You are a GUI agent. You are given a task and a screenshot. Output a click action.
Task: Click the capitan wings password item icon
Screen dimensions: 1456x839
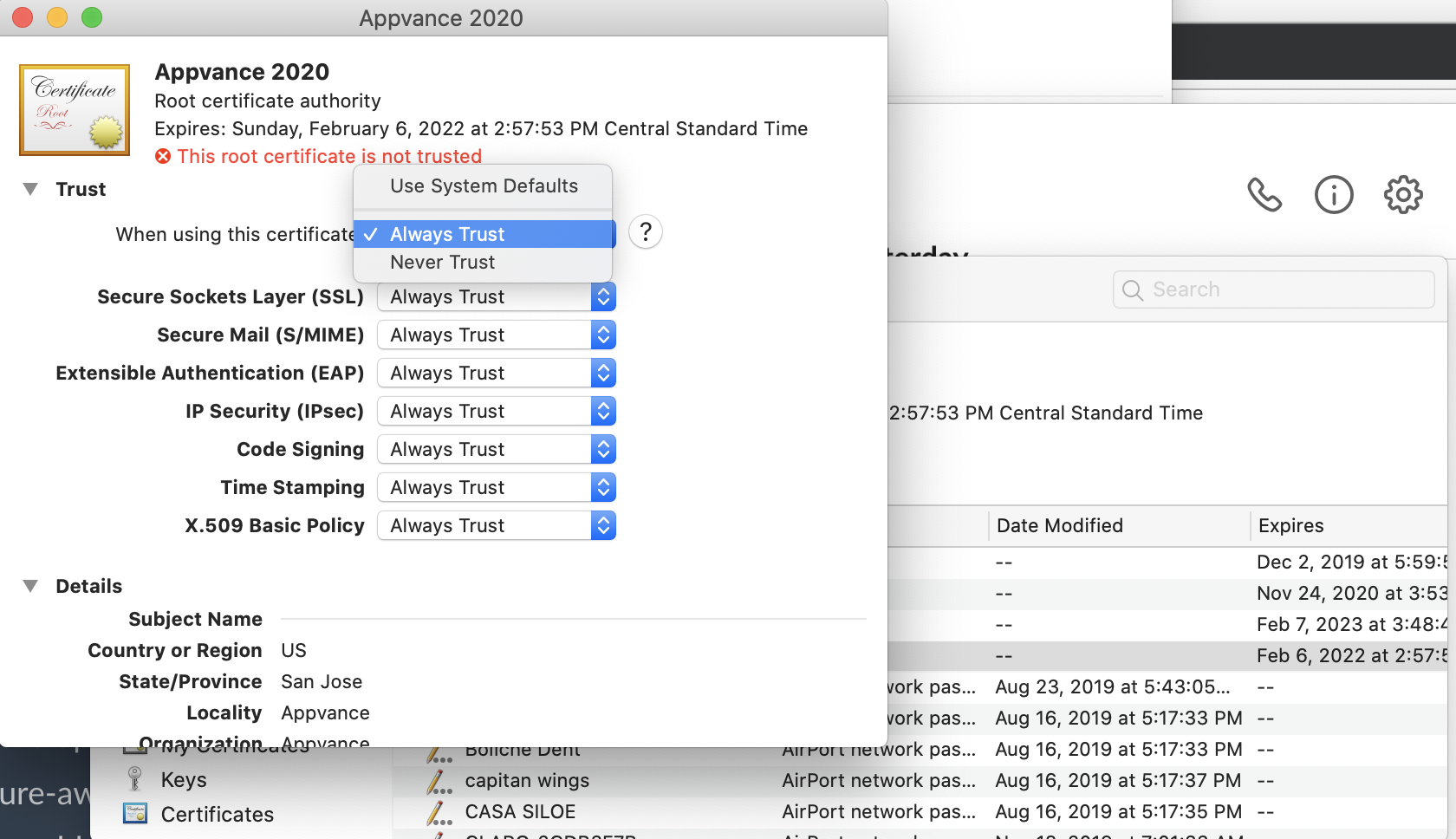coord(439,781)
